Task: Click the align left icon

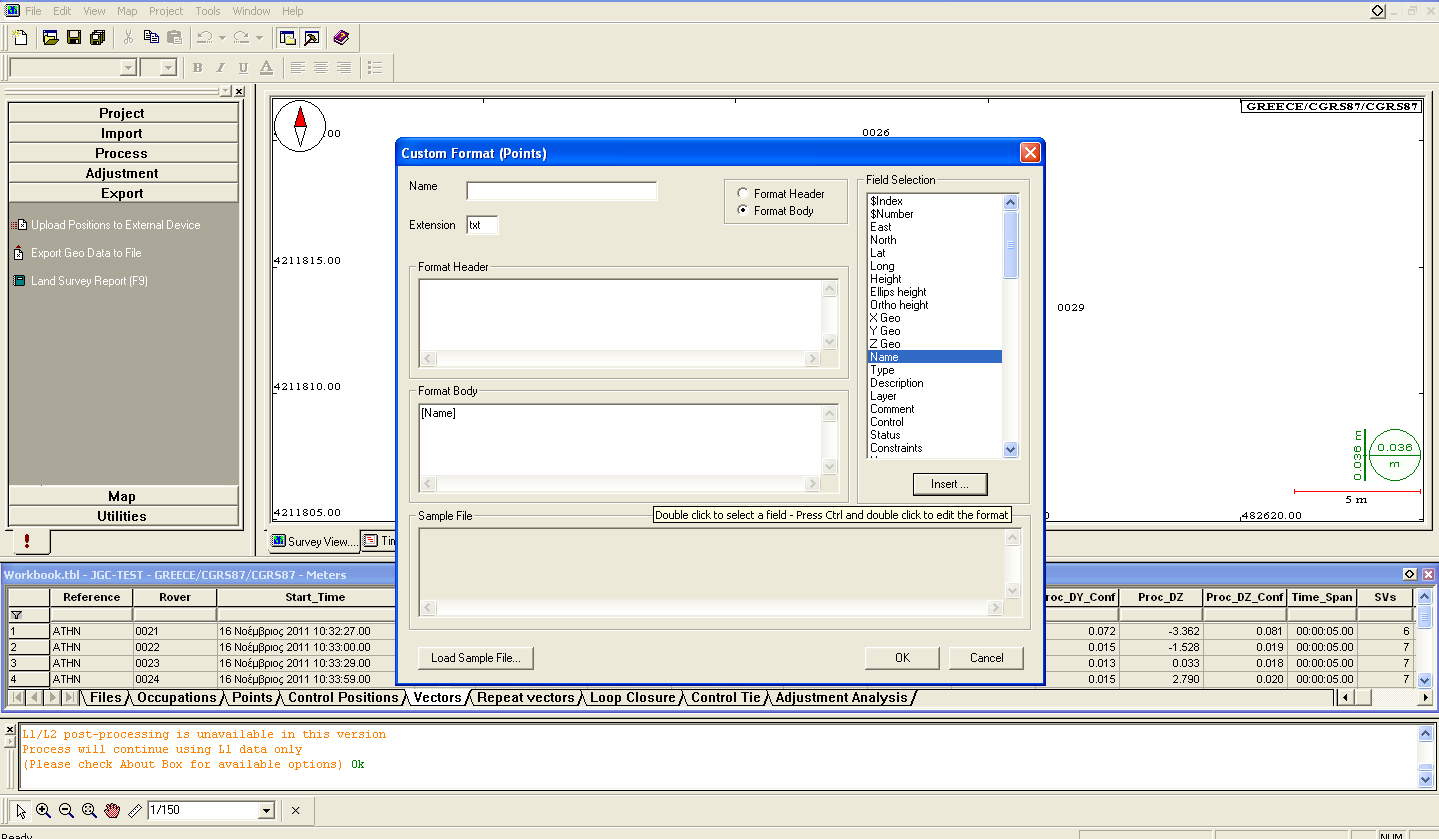Action: coord(297,68)
